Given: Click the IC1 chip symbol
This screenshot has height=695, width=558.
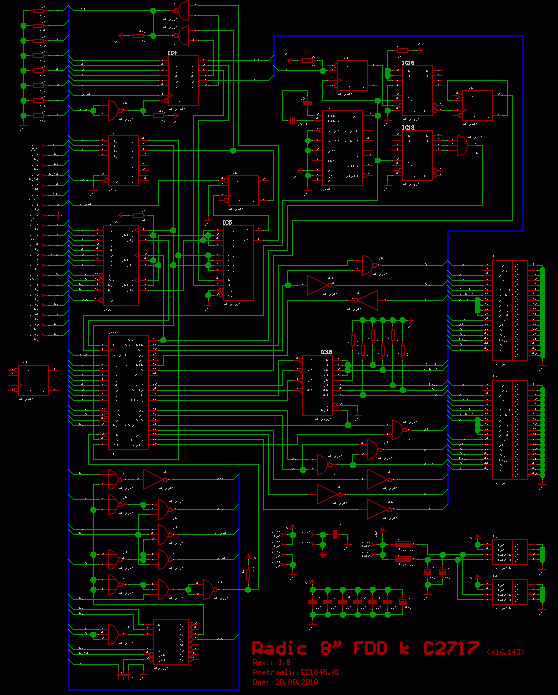Looking at the screenshot, I should tap(183, 81).
